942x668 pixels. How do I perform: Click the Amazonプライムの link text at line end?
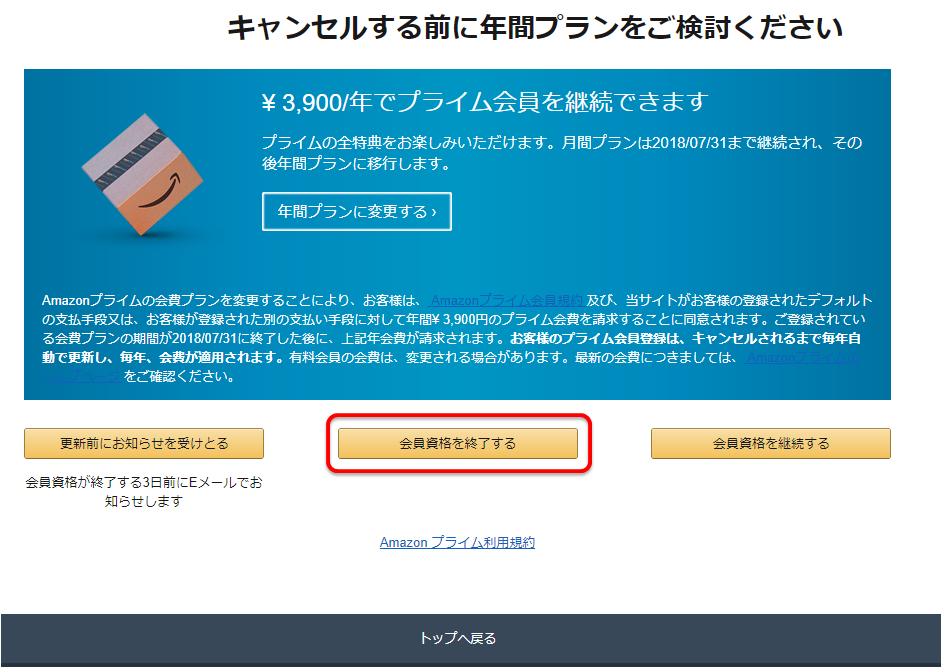click(803, 357)
